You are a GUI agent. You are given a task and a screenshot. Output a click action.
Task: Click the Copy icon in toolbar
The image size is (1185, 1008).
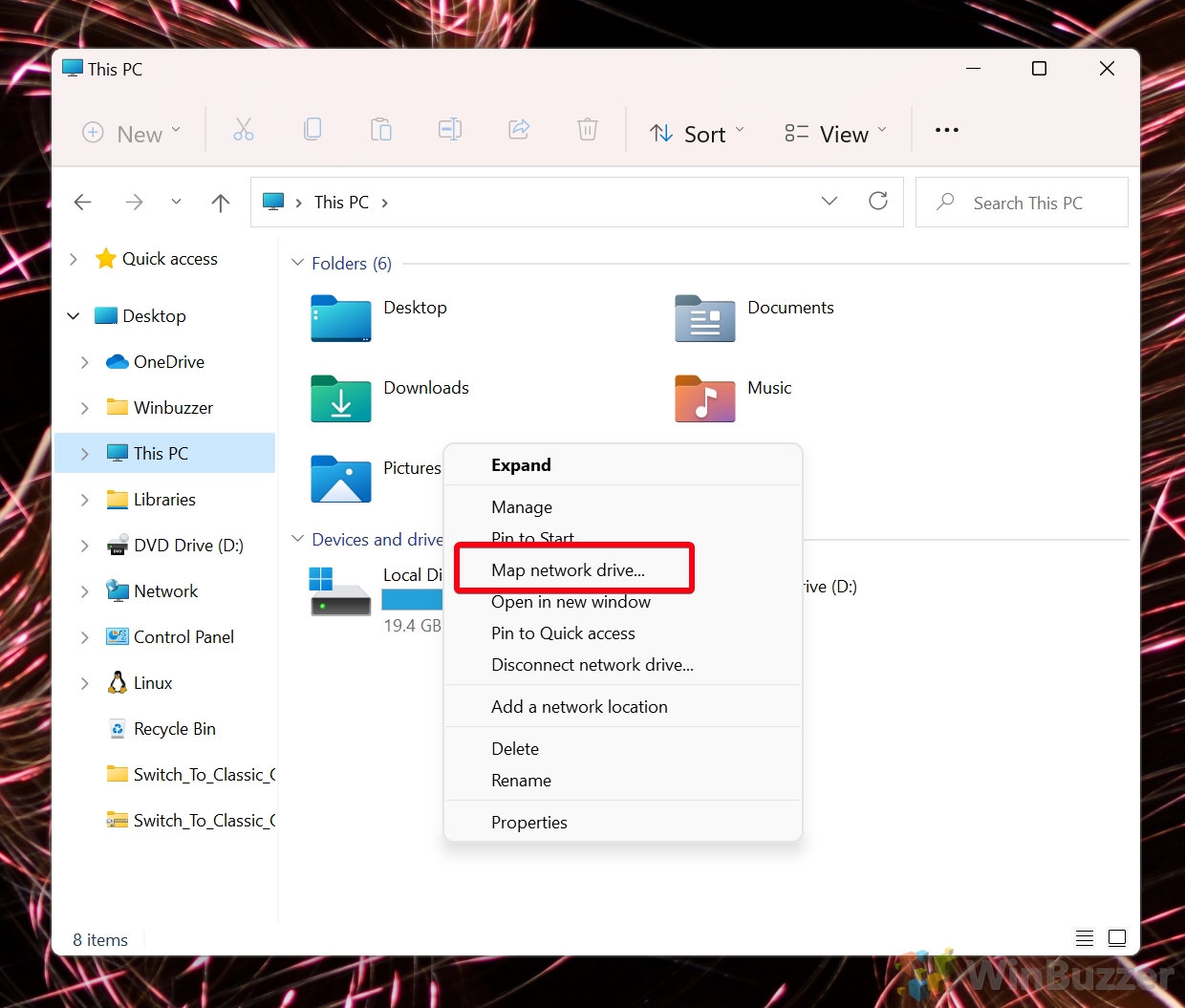tap(312, 130)
